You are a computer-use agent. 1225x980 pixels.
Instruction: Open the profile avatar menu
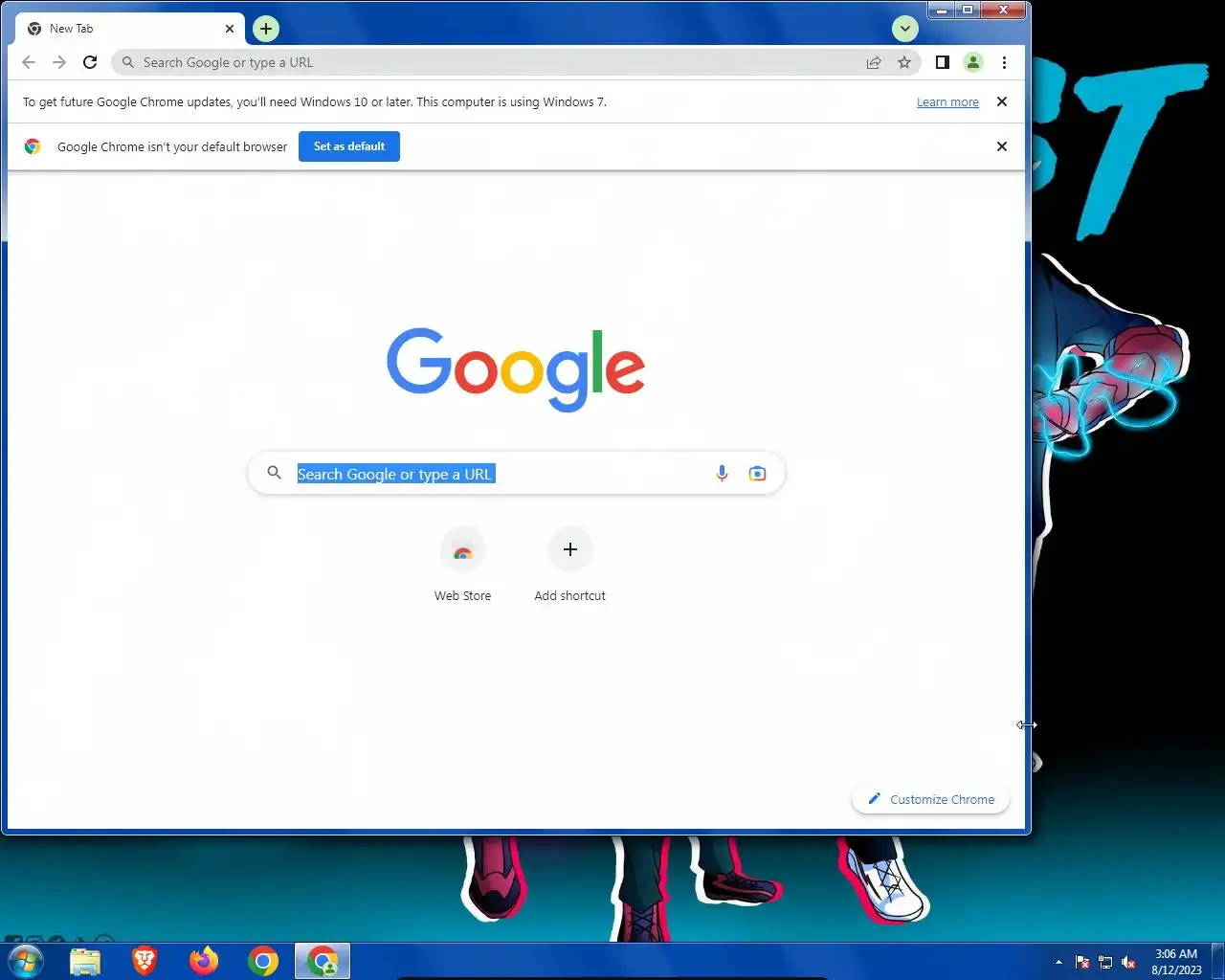pos(973,62)
